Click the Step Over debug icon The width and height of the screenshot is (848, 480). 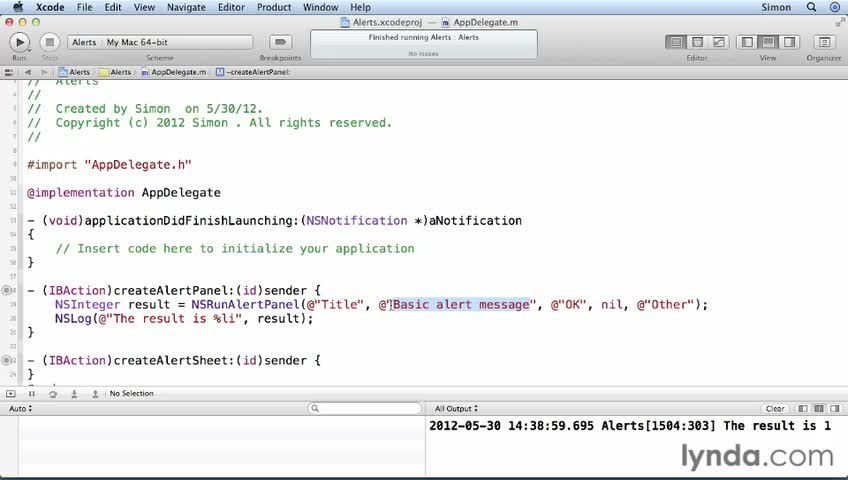coord(52,394)
